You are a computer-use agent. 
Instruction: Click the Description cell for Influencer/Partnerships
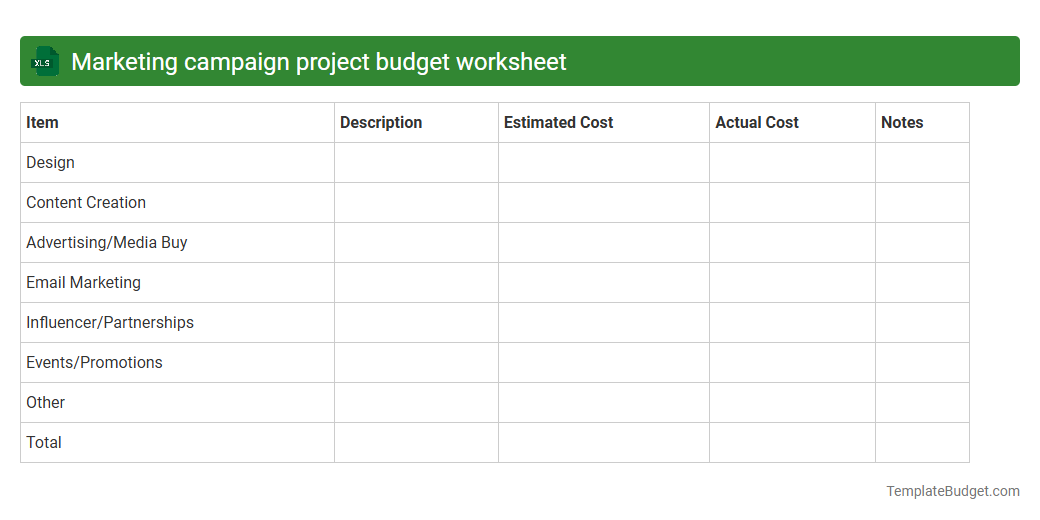417,322
